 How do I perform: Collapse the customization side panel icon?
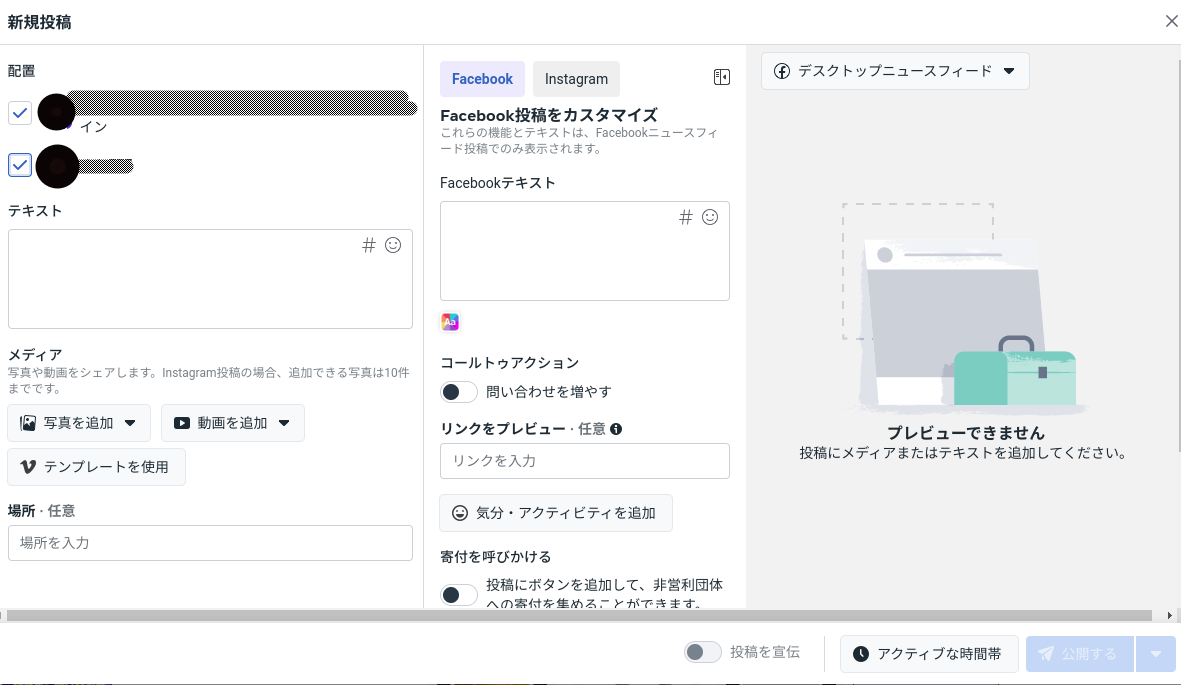pos(722,77)
